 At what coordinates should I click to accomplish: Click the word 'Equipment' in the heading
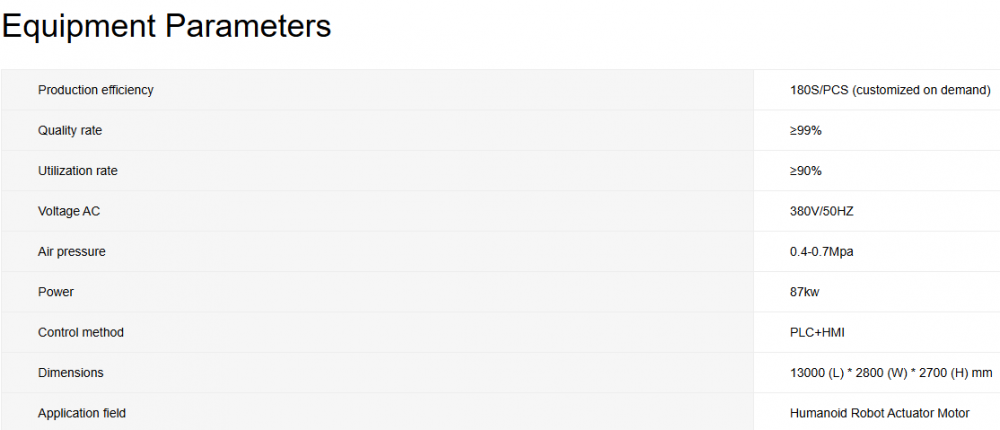coord(78,27)
